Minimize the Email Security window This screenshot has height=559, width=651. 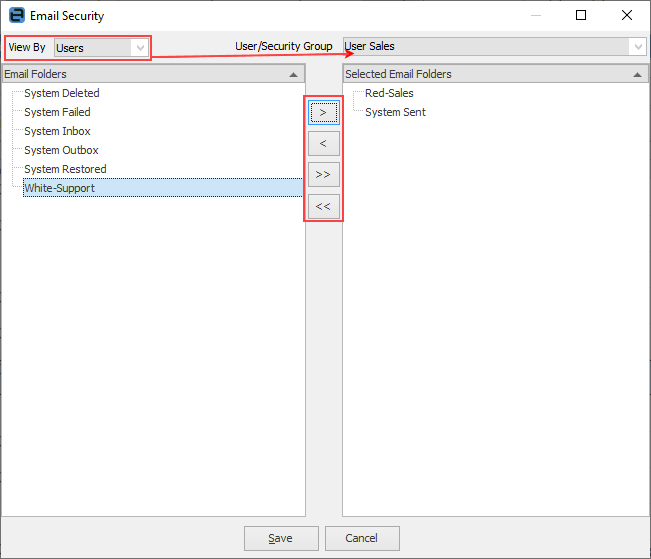pos(536,15)
